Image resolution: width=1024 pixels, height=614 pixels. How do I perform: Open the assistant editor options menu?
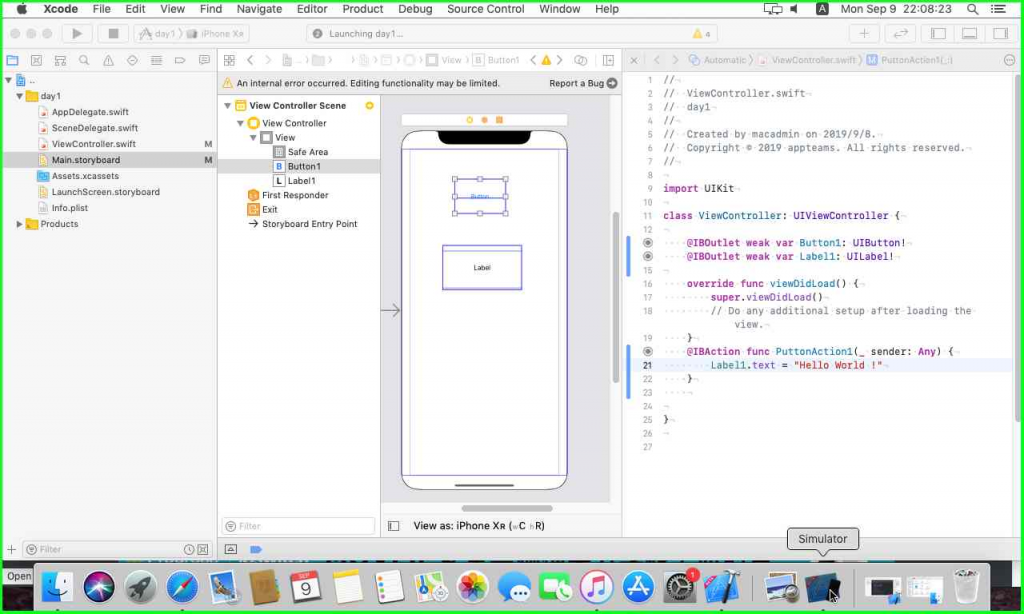[x=1009, y=60]
